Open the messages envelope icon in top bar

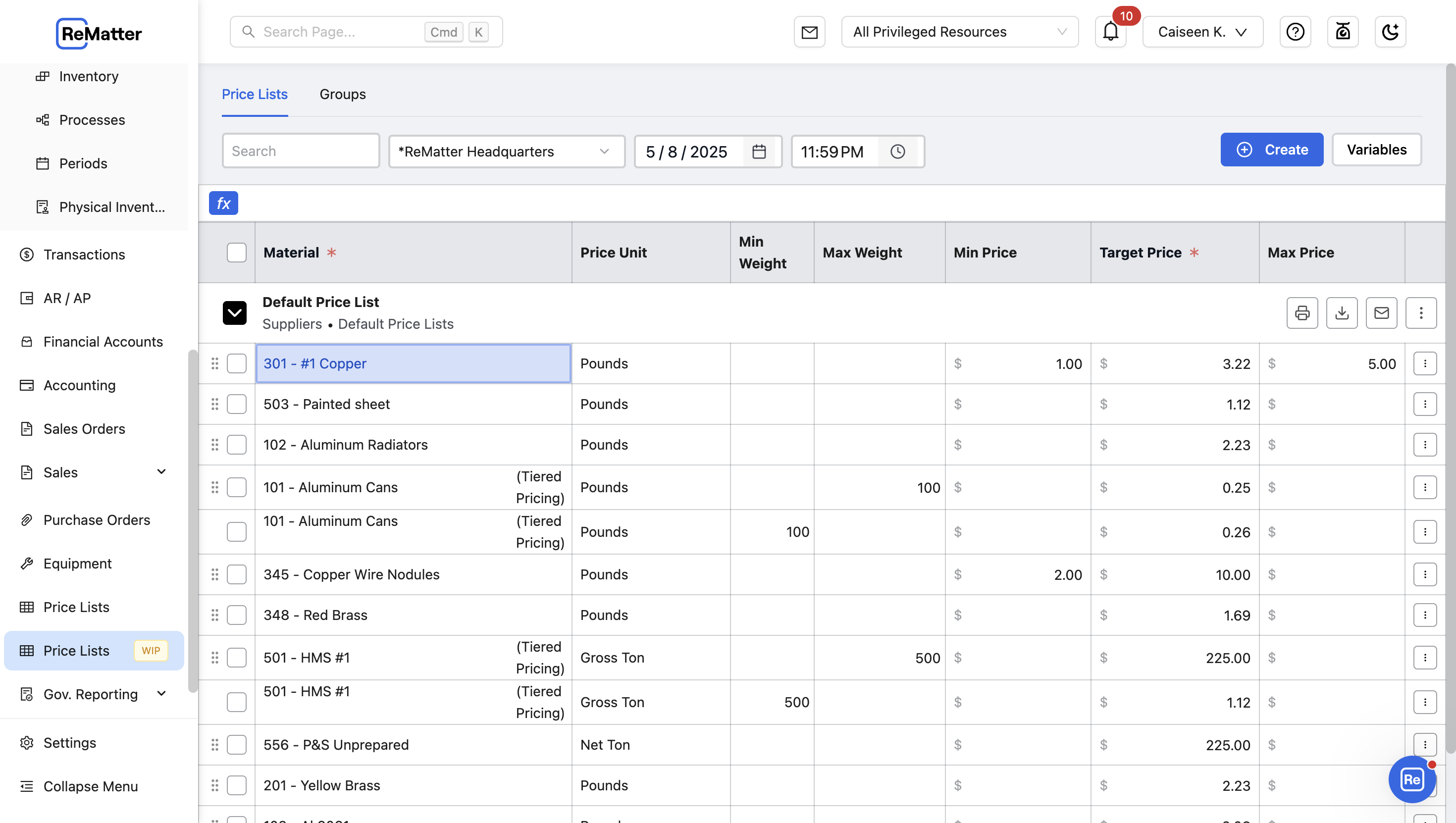[809, 32]
